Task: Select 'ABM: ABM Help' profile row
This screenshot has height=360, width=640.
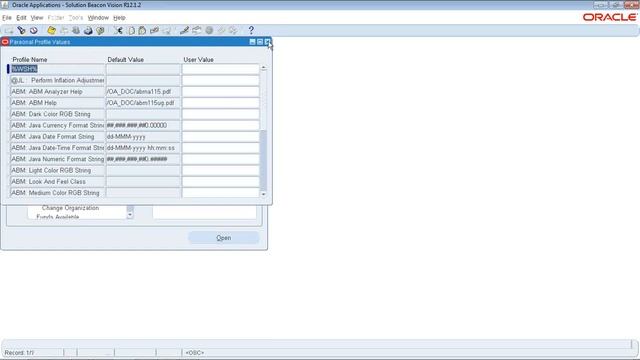Action: point(57,103)
